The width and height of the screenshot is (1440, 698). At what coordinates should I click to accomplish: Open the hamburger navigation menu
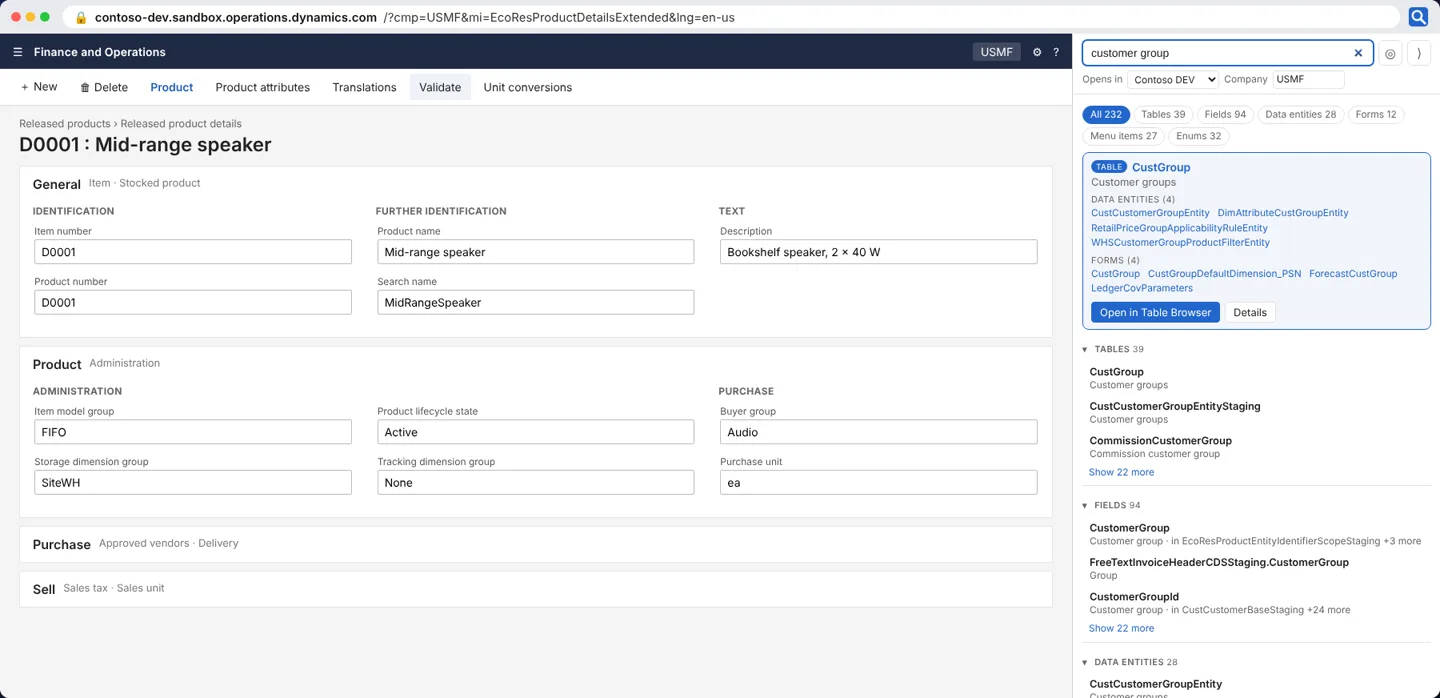(17, 52)
